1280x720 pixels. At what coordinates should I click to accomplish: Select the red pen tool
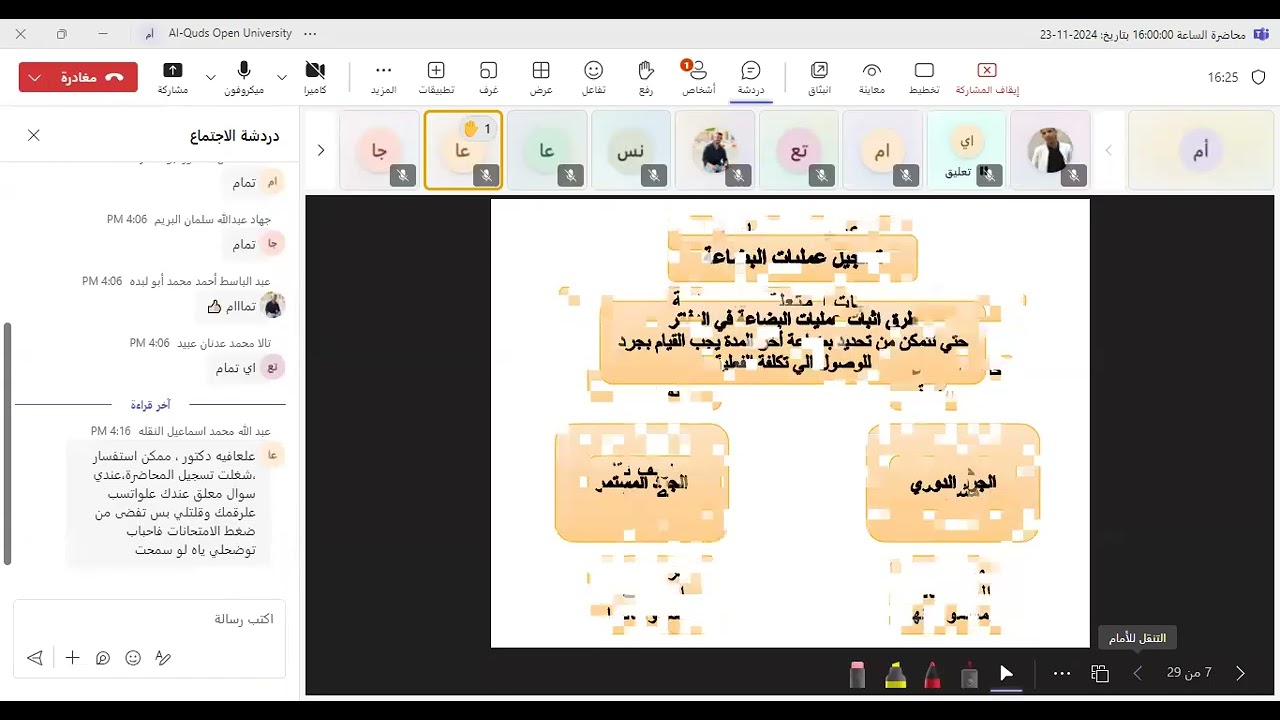click(x=932, y=675)
